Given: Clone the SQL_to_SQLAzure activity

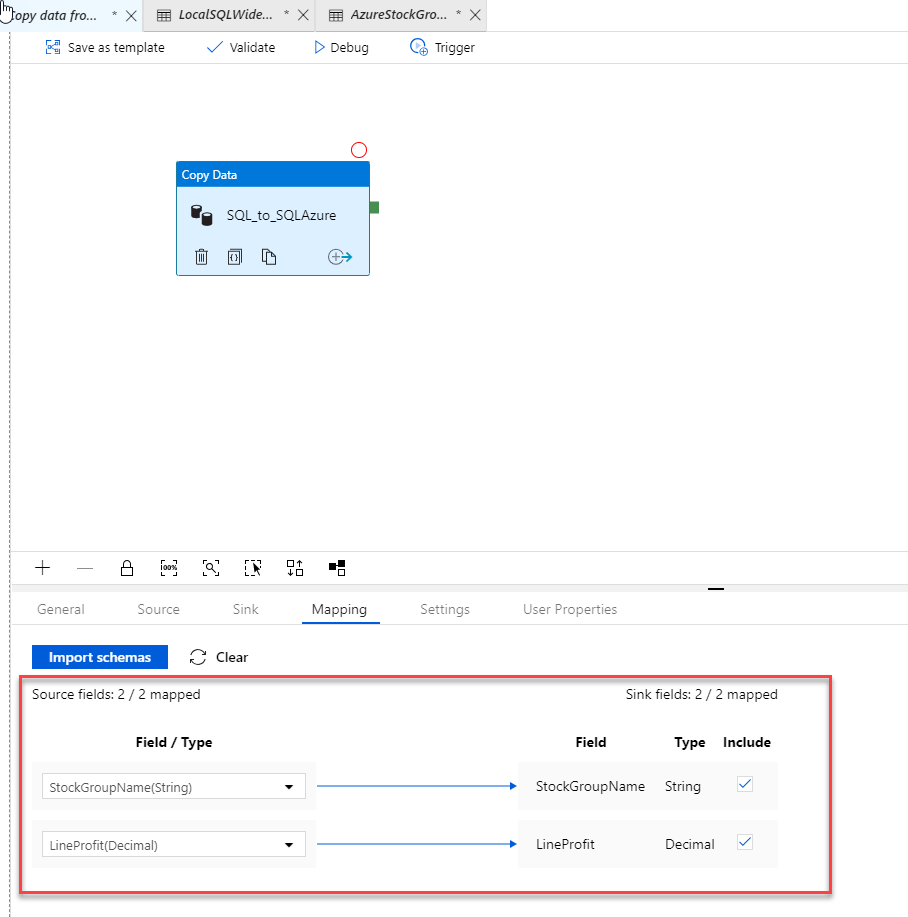Looking at the screenshot, I should pos(268,257).
